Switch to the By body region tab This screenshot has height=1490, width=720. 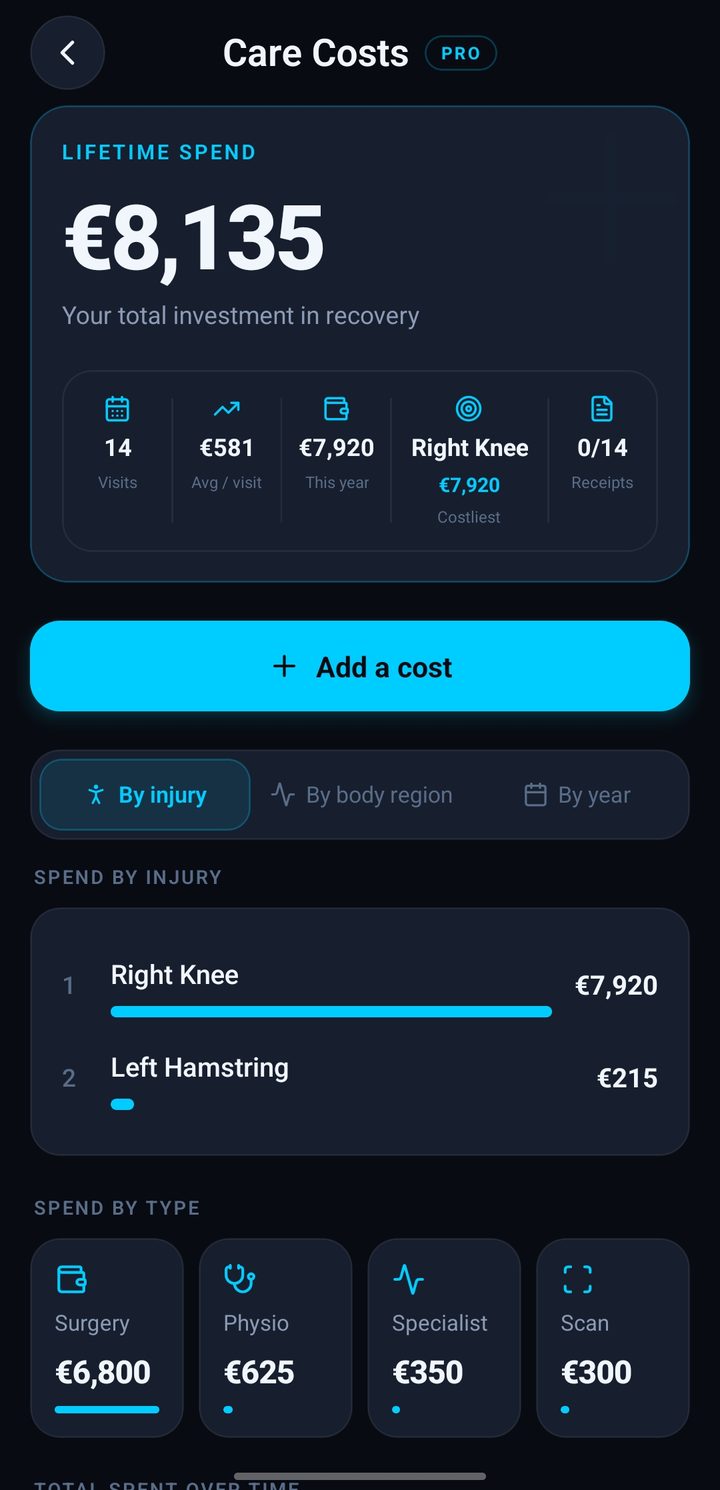[x=362, y=795]
